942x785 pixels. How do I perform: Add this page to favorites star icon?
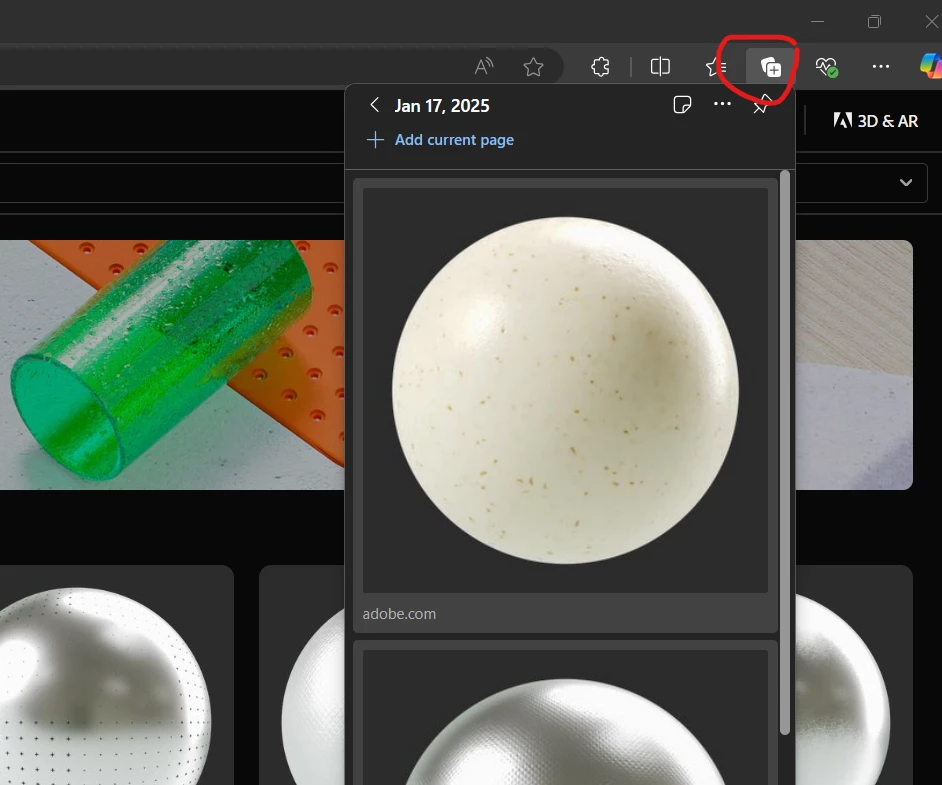click(x=533, y=66)
